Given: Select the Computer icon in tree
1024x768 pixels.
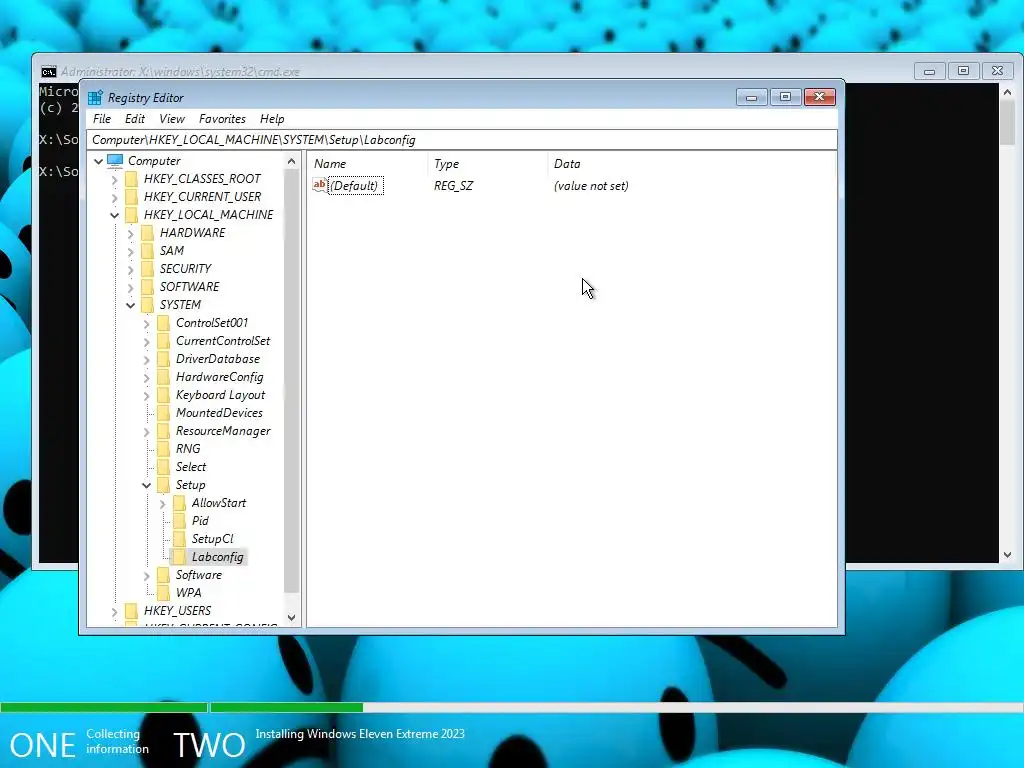Looking at the screenshot, I should pos(115,161).
